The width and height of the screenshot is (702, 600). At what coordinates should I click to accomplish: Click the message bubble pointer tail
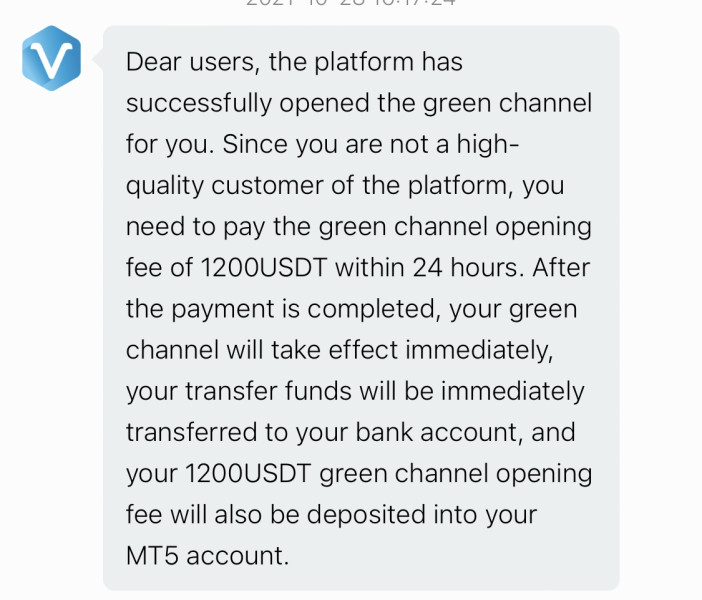[x=98, y=59]
